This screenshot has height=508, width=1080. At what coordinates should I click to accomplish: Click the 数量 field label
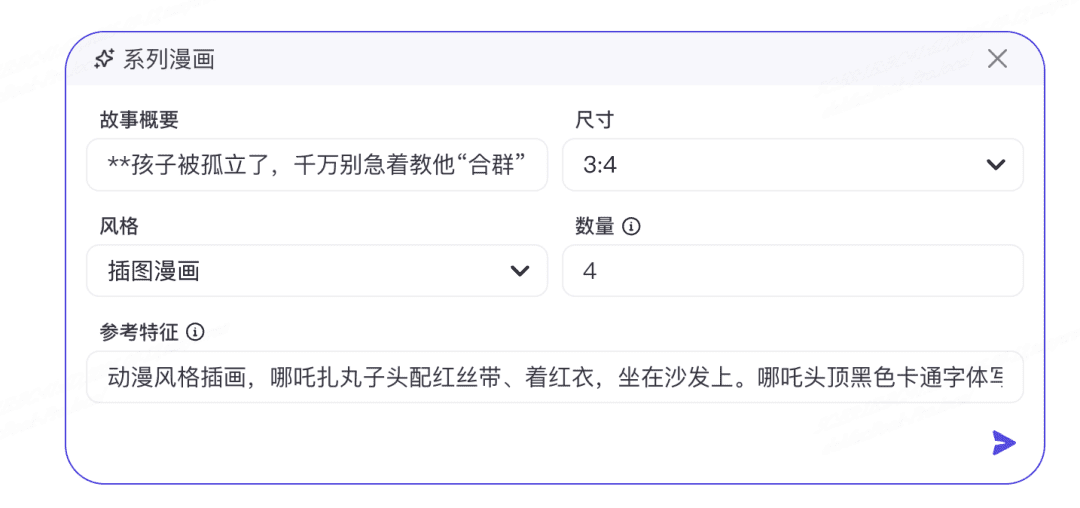tap(594, 226)
